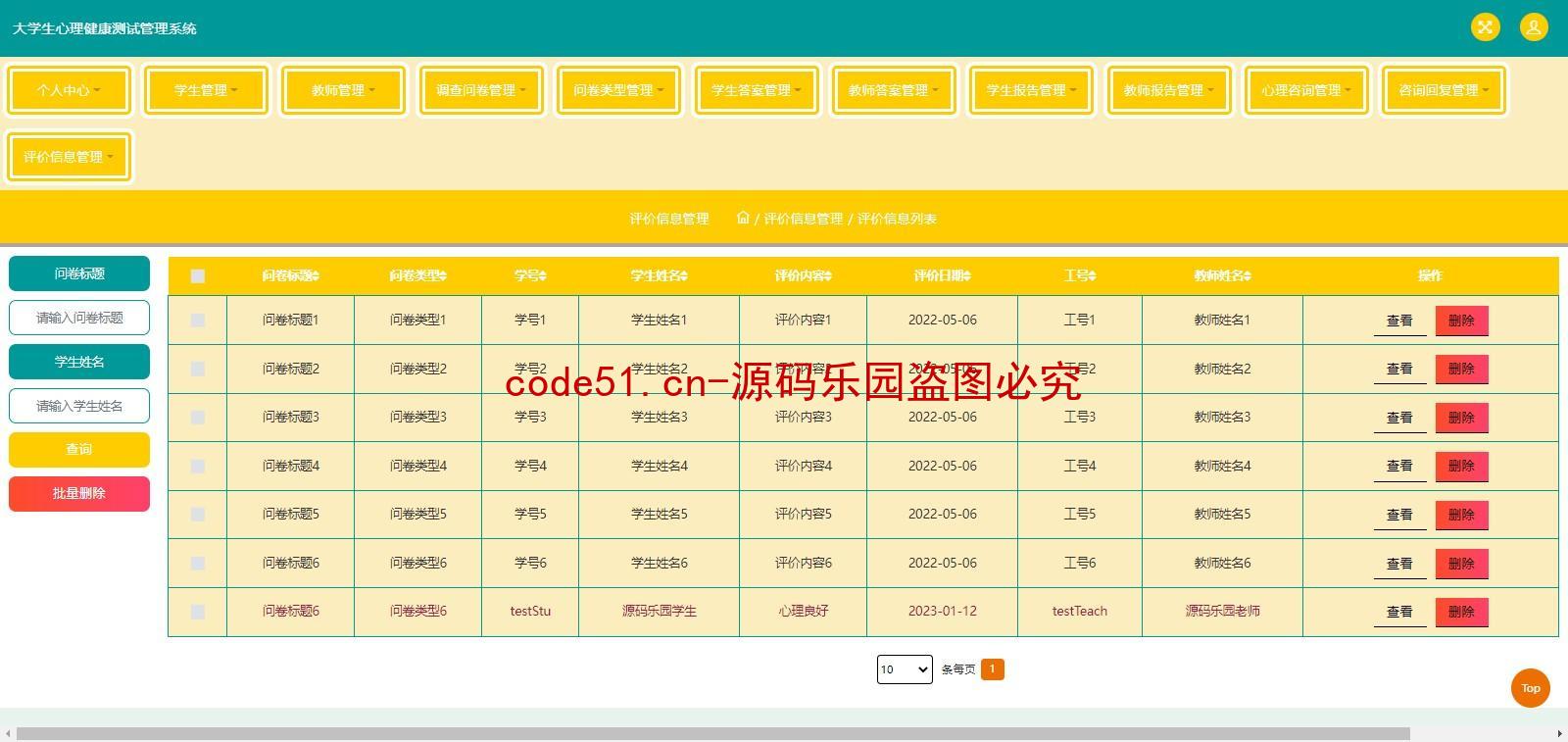Click the testTeach cell
The image size is (1568, 742).
tap(1080, 612)
